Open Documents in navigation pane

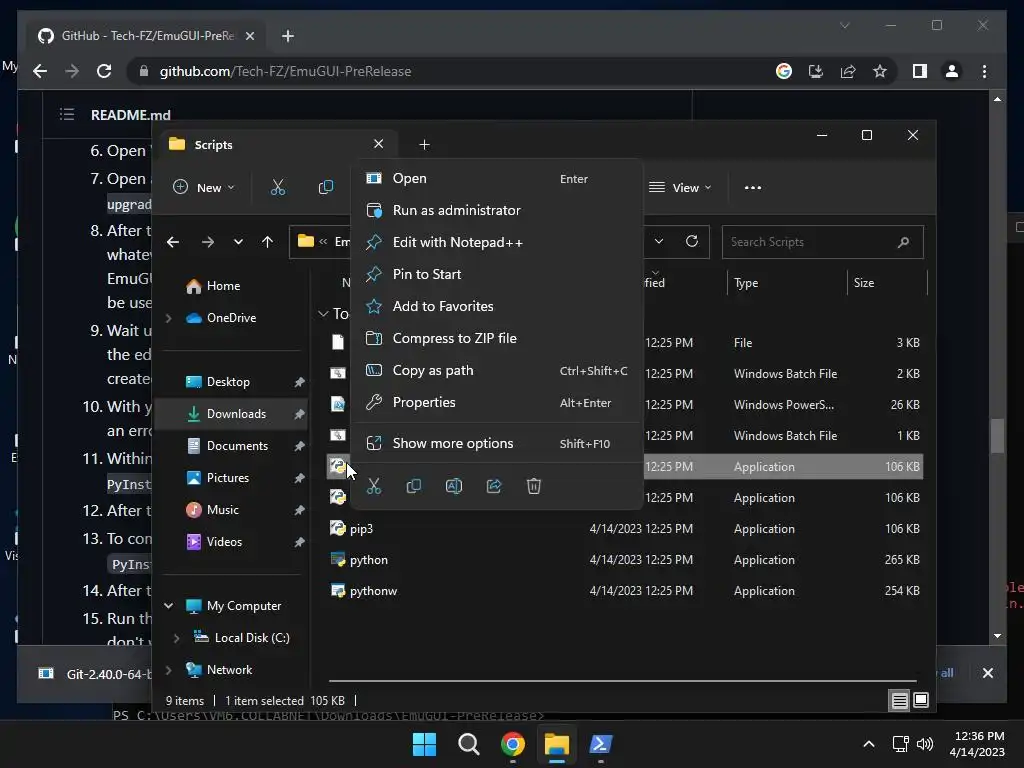point(237,446)
